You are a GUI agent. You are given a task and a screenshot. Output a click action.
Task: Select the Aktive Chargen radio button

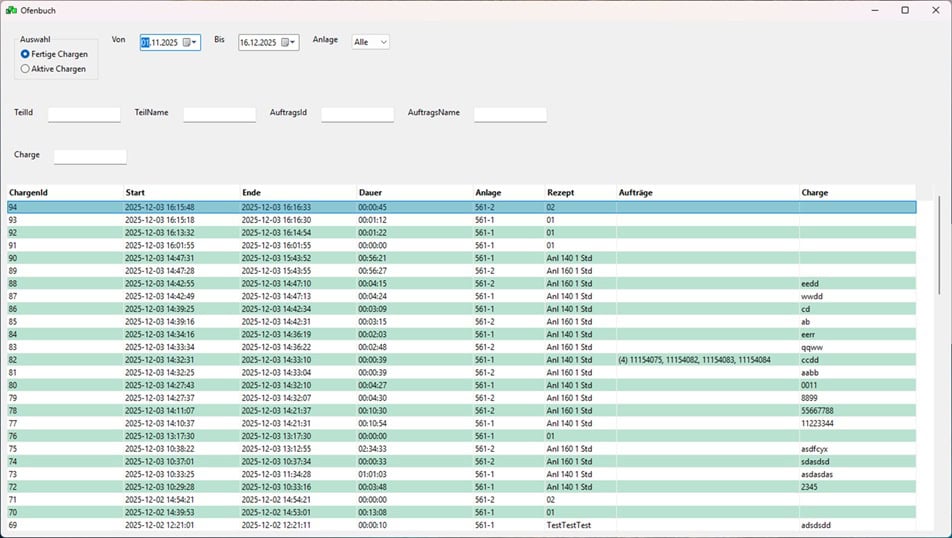pos(26,69)
